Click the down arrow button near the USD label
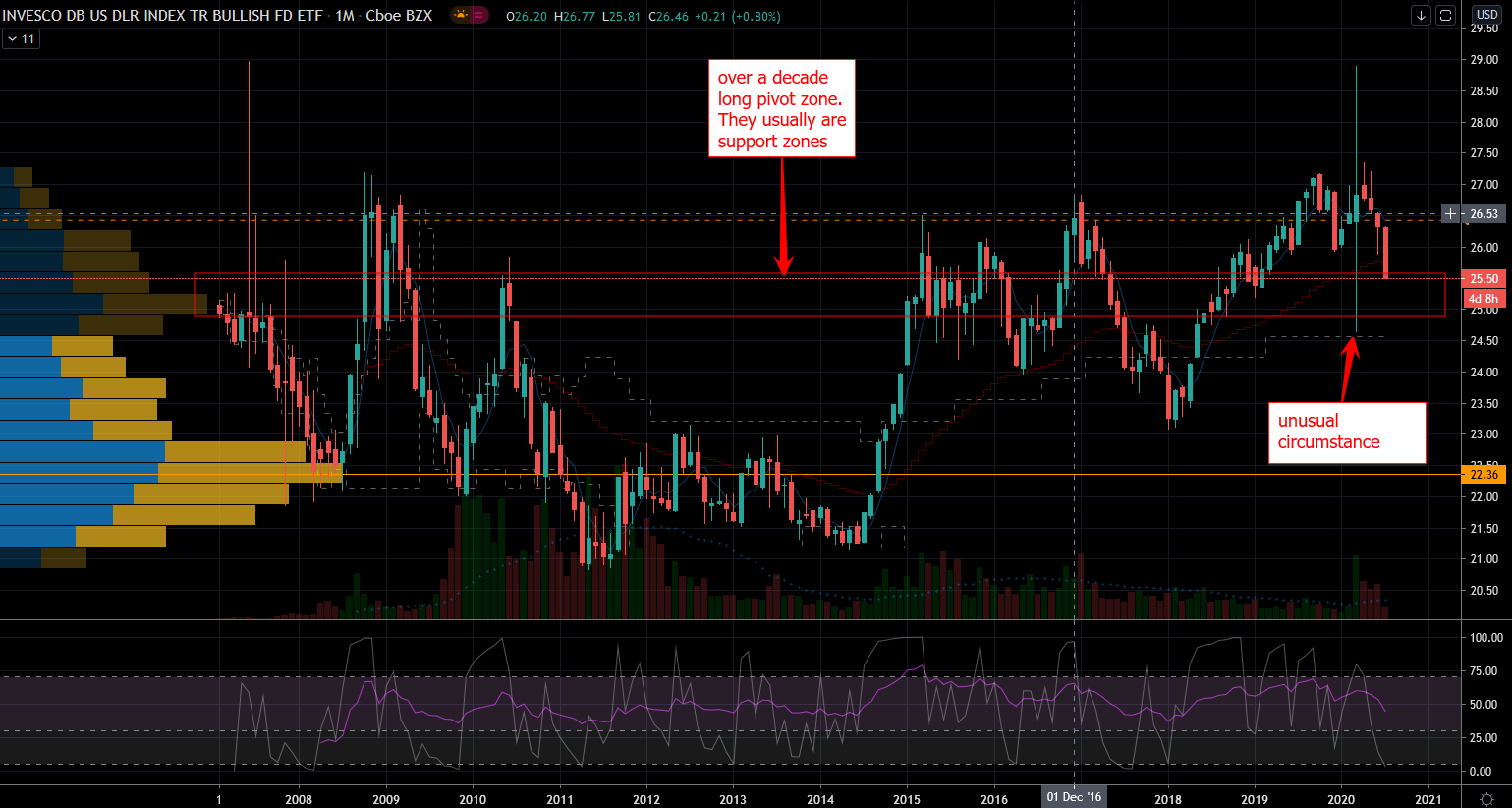The width and height of the screenshot is (1512, 808). point(1422,16)
